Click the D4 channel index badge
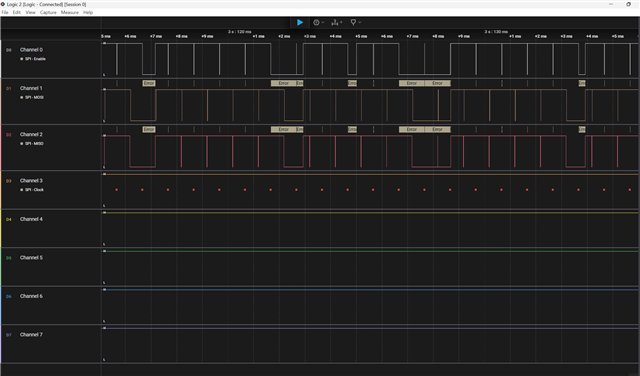Screen dimensions: 640x376 (9, 220)
